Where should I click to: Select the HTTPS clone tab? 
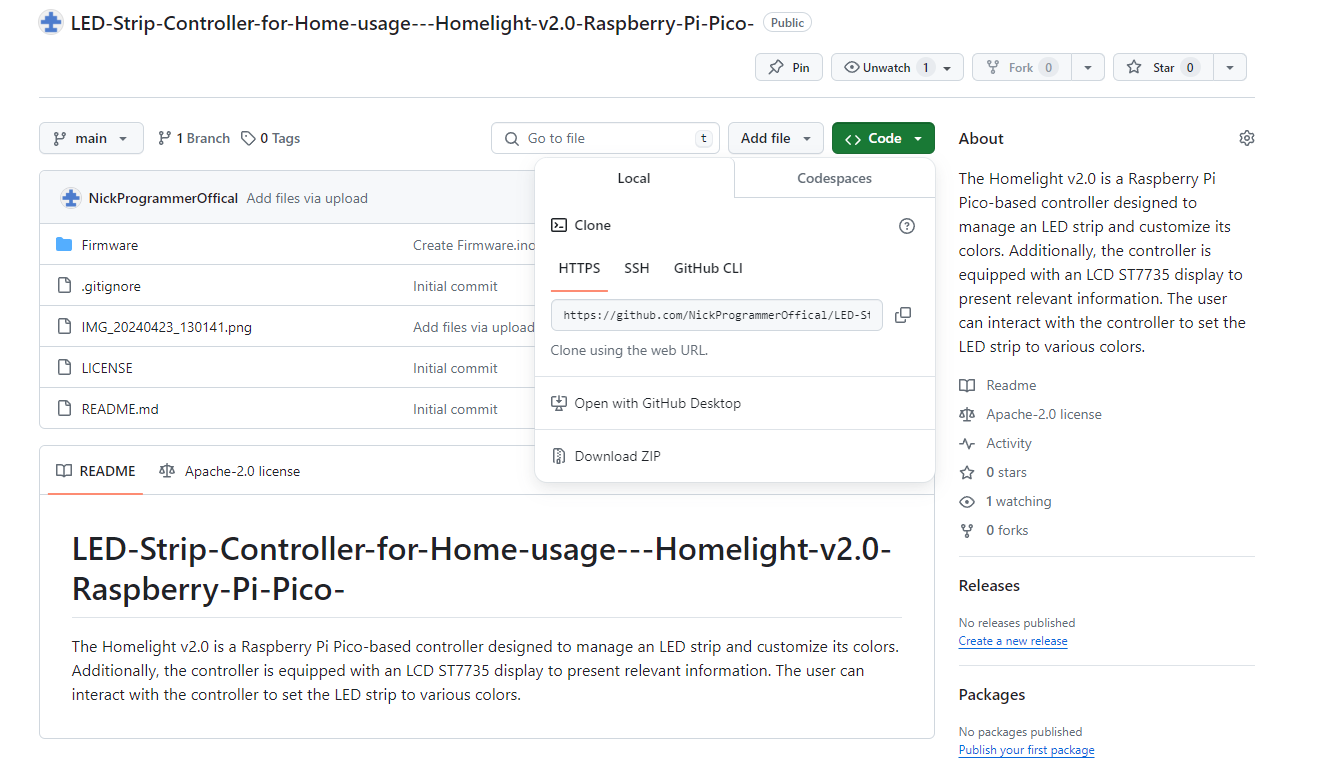coord(580,268)
